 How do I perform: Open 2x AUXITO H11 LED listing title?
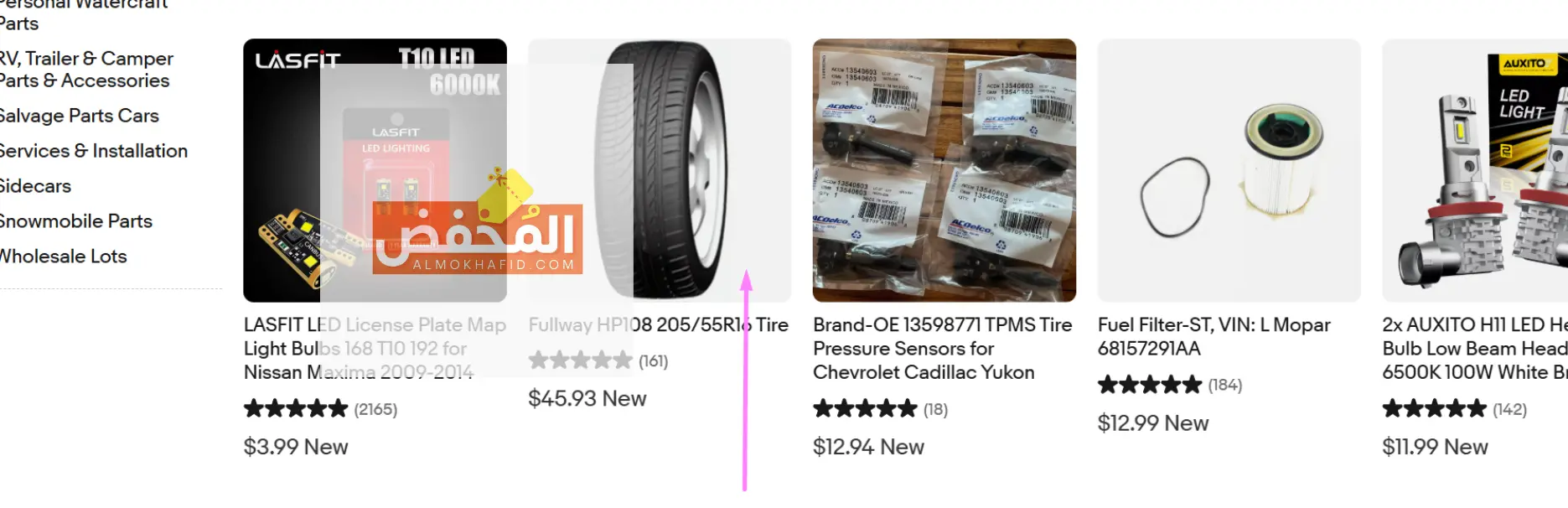point(1474,348)
